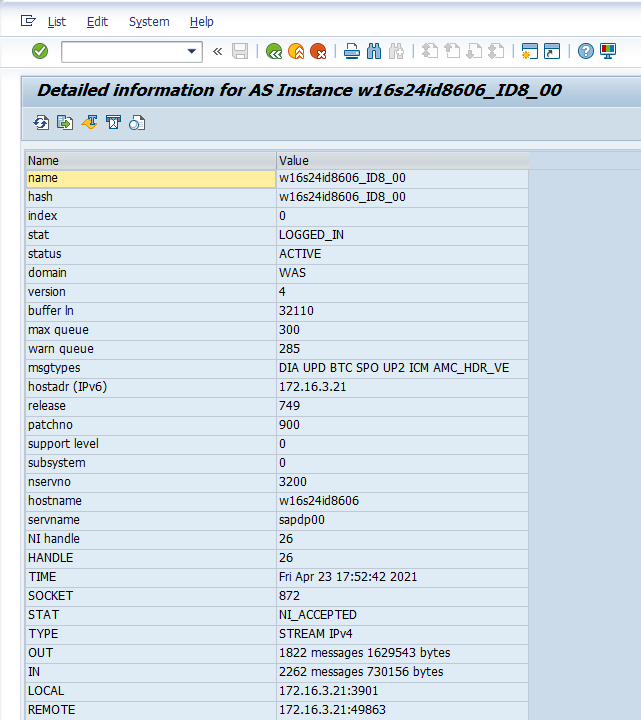
Task: Click inside the command input field
Action: tap(122, 51)
